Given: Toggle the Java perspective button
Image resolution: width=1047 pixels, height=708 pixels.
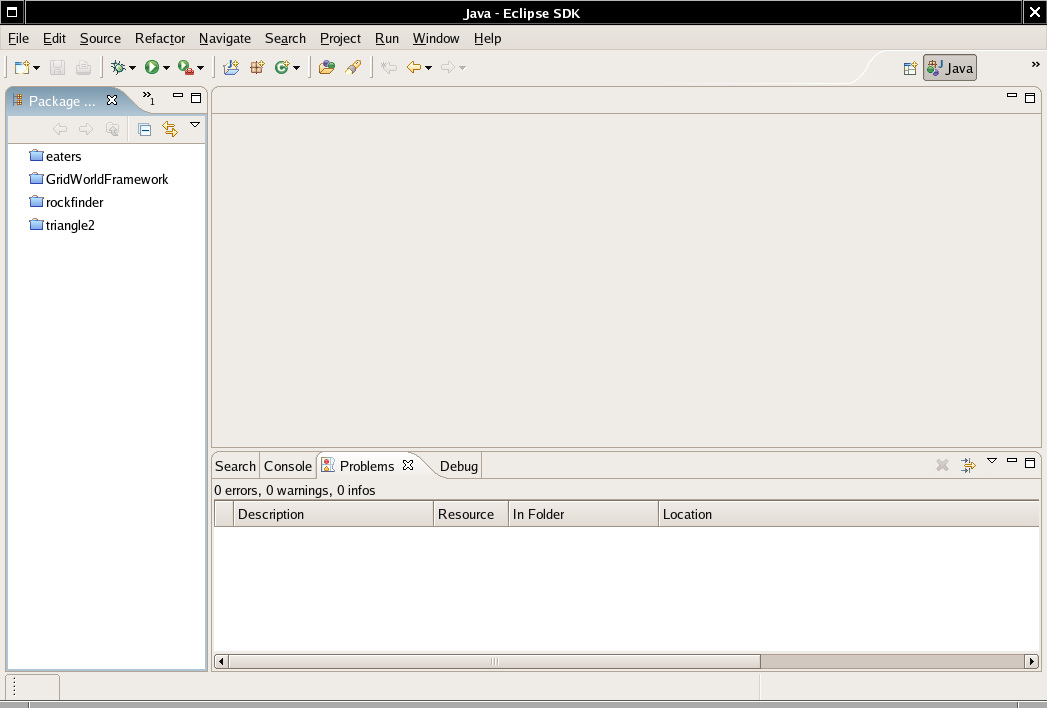Looking at the screenshot, I should (x=950, y=68).
